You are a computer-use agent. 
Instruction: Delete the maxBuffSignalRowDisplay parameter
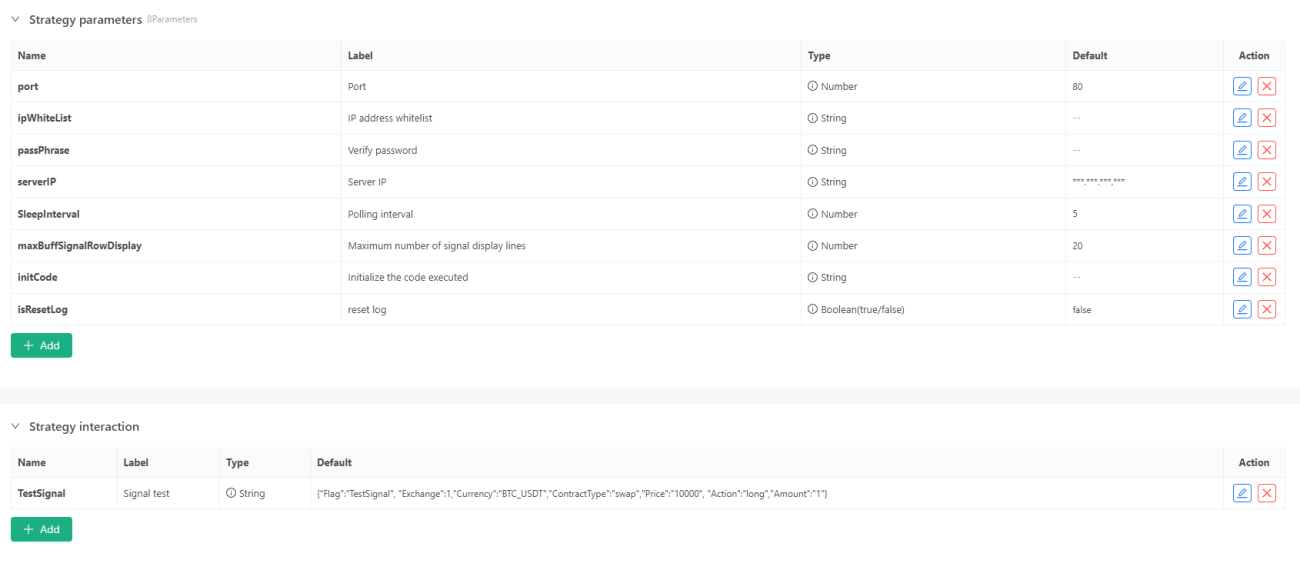pyautogui.click(x=1266, y=245)
